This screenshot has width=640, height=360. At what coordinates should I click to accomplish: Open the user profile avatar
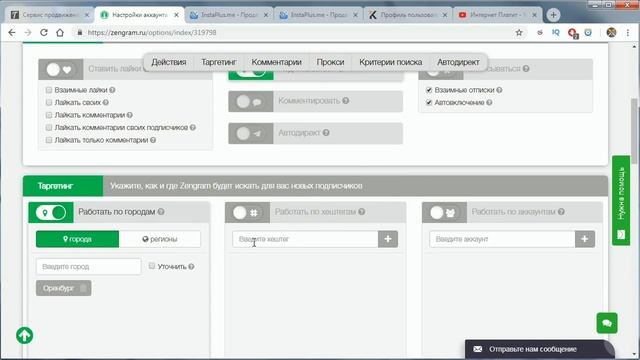[x=611, y=33]
